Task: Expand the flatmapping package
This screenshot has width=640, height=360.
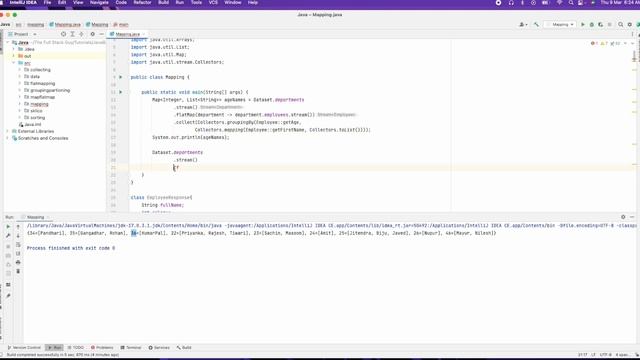Action: (x=20, y=84)
